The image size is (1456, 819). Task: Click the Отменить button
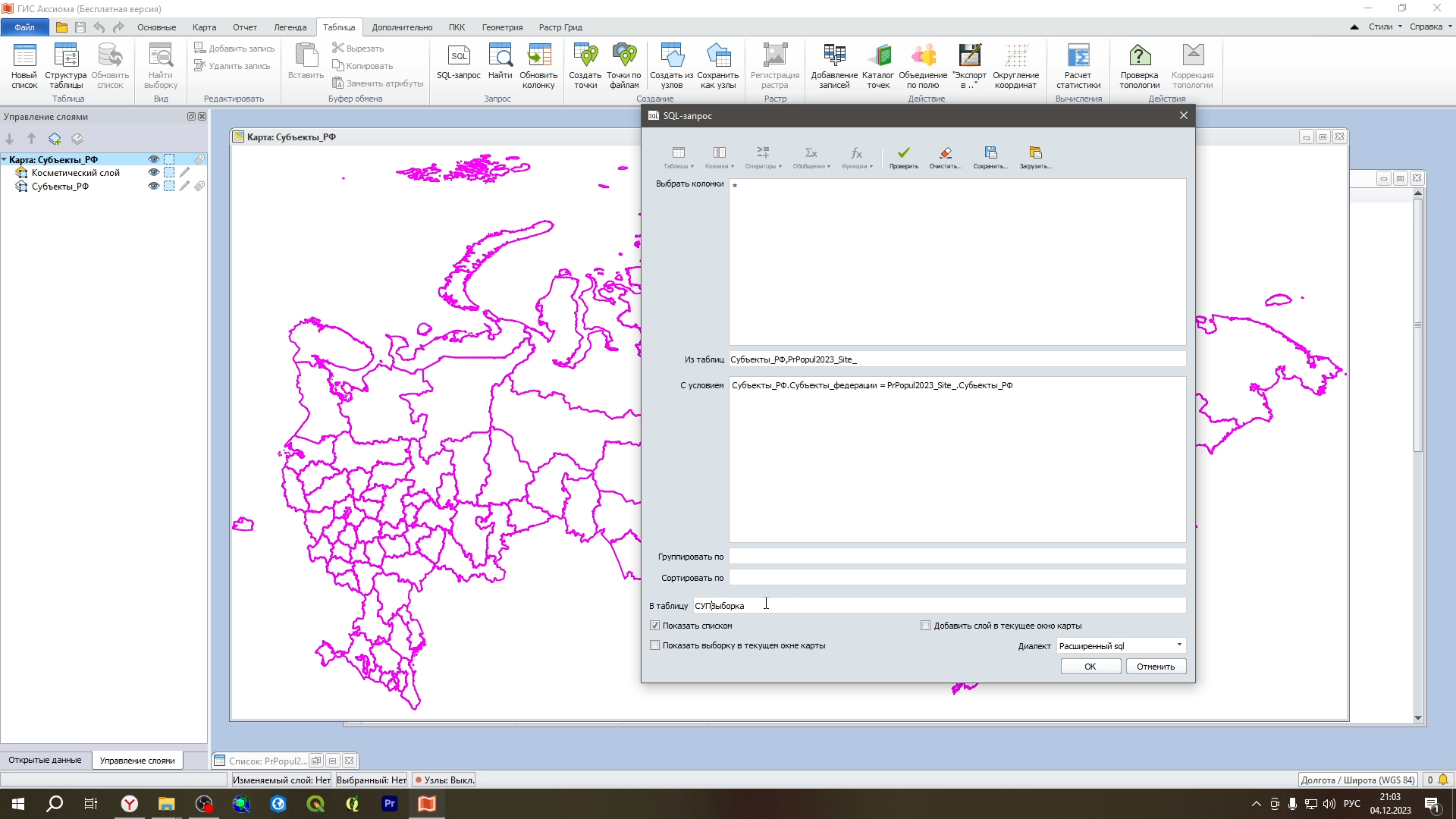1155,667
